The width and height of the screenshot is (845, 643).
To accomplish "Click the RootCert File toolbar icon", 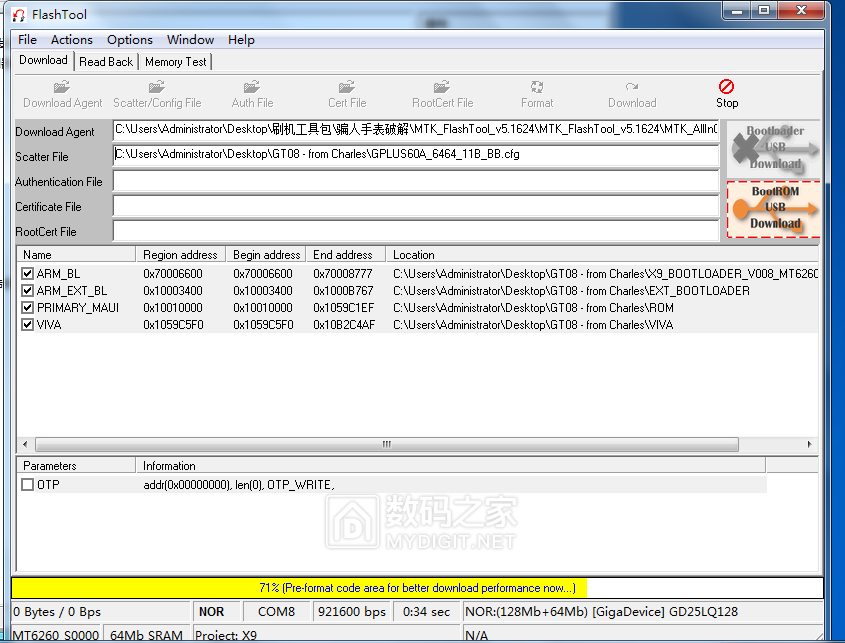I will click(442, 94).
